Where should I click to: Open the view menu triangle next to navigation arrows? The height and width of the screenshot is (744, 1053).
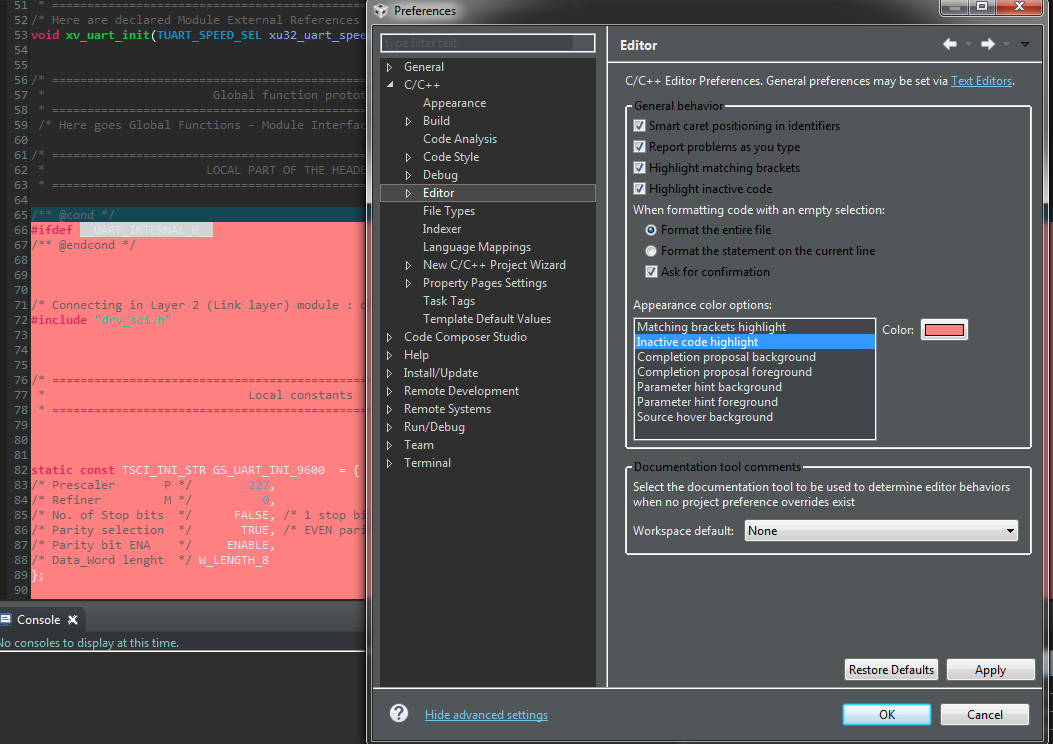tap(1025, 44)
